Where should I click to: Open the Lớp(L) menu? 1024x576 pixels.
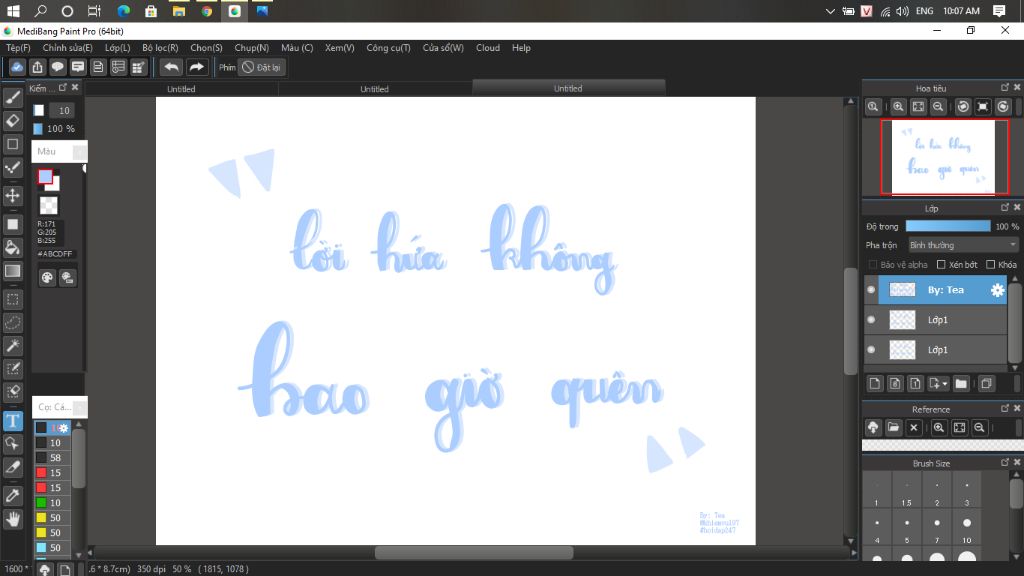coord(118,48)
